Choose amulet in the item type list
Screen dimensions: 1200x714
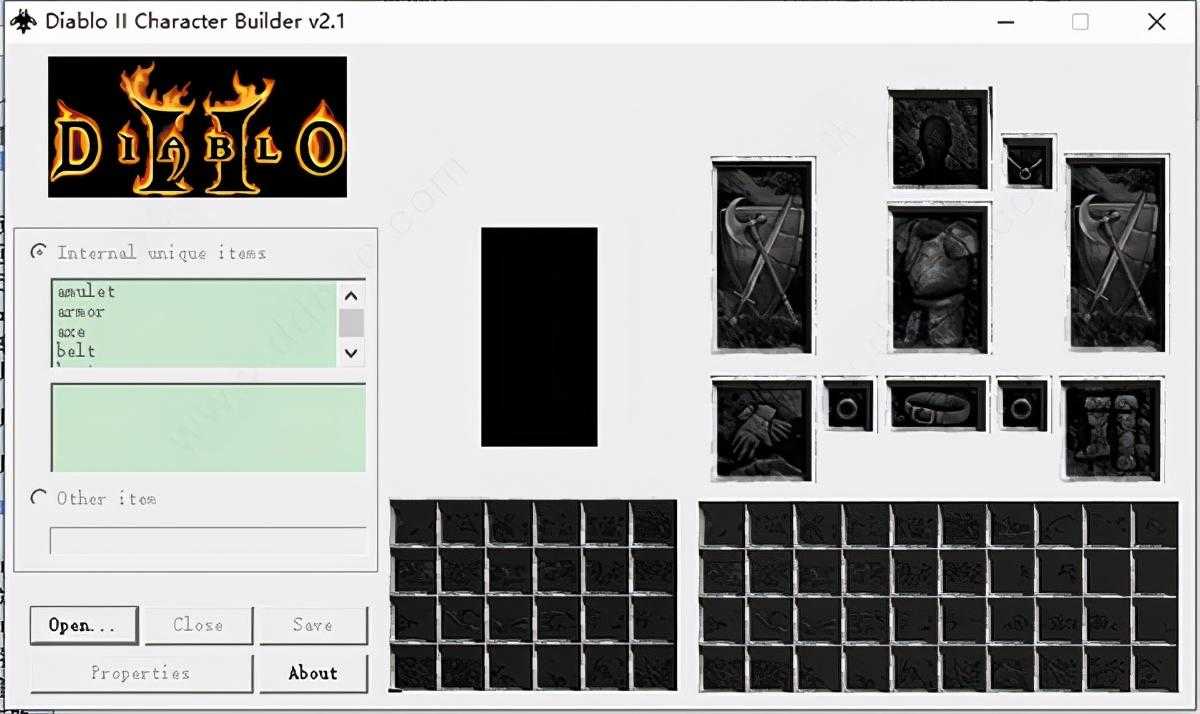87,291
